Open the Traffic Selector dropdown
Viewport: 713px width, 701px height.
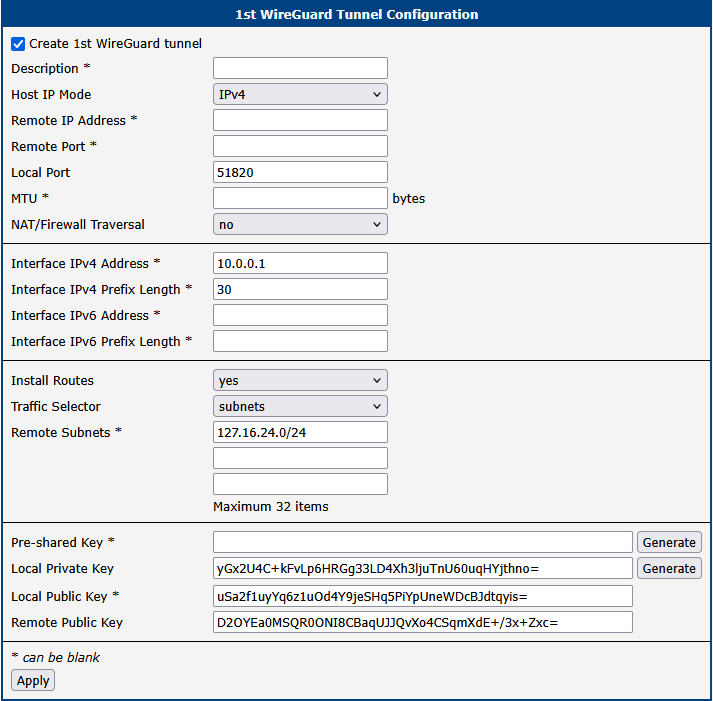(x=300, y=406)
